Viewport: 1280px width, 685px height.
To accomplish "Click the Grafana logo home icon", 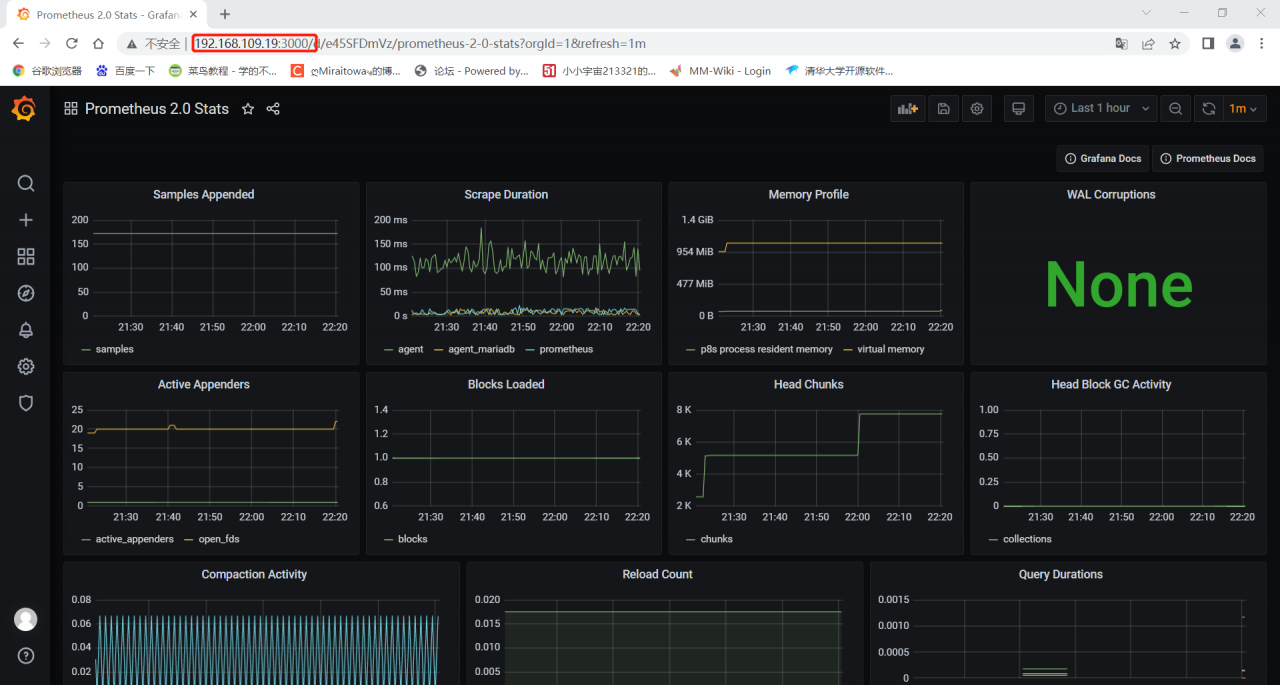I will [x=24, y=109].
